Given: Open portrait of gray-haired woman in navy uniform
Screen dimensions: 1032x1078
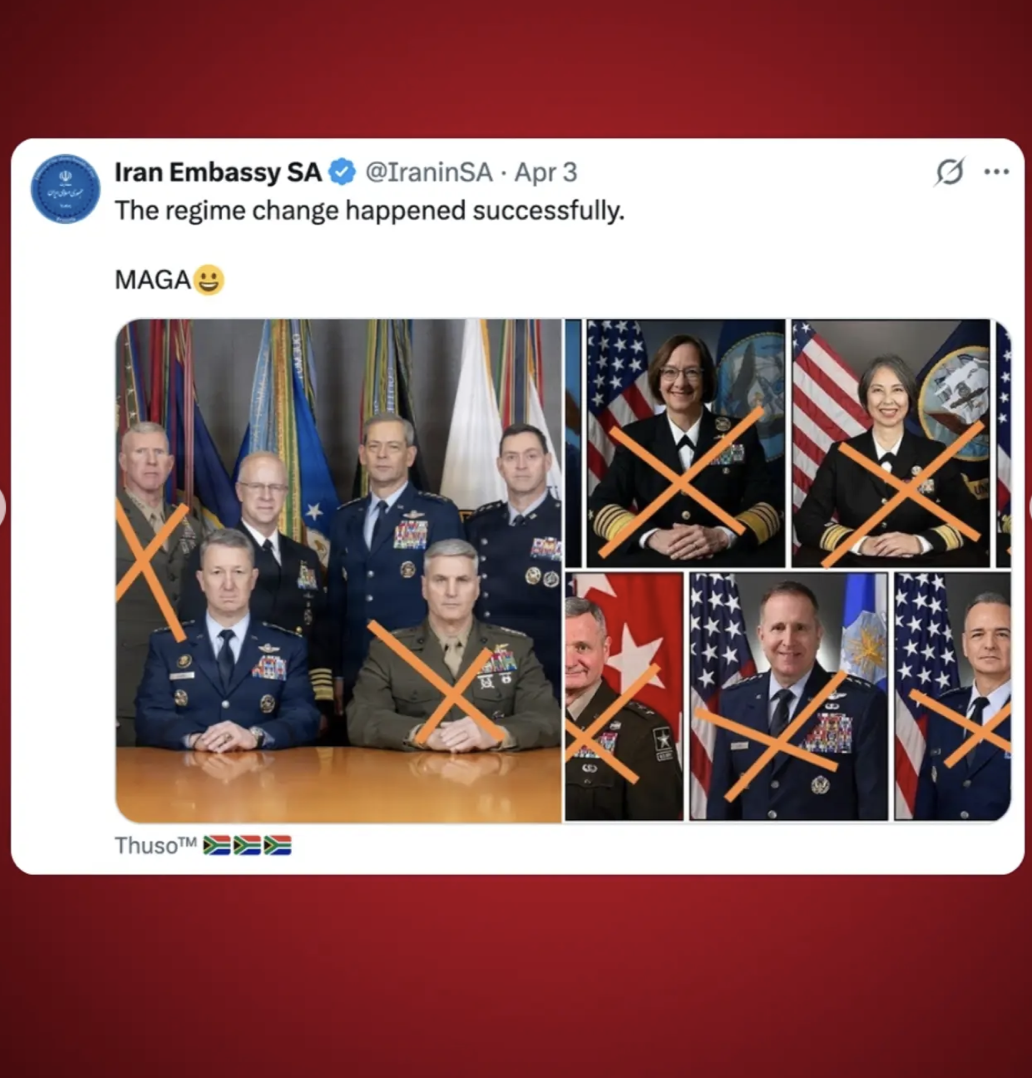Looking at the screenshot, I should coord(890,443).
